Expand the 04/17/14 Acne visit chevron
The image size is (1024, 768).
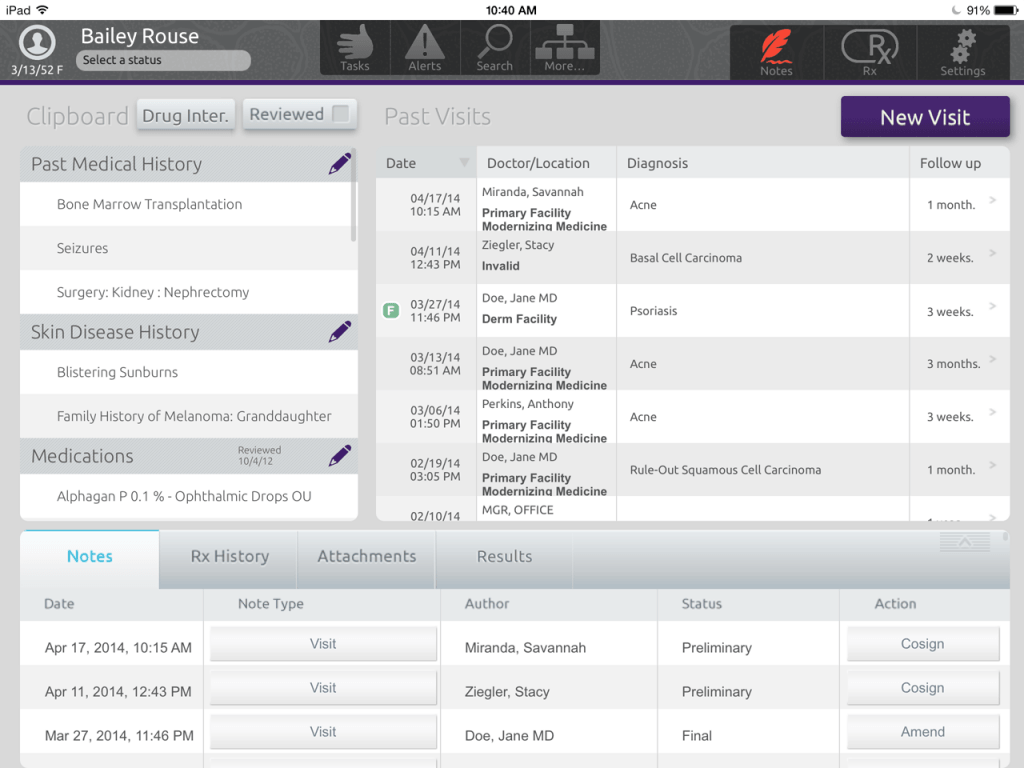tap(992, 201)
